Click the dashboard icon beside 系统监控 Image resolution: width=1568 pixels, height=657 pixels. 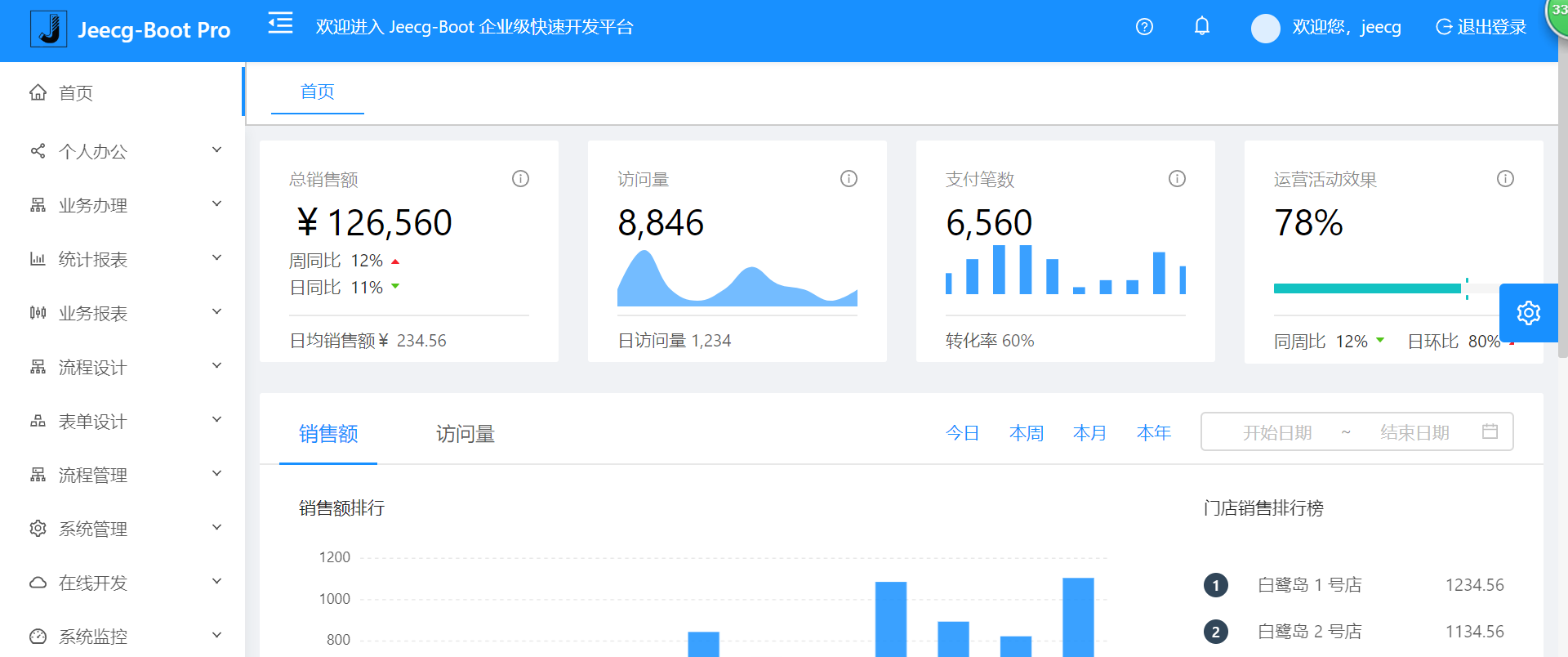click(38, 637)
